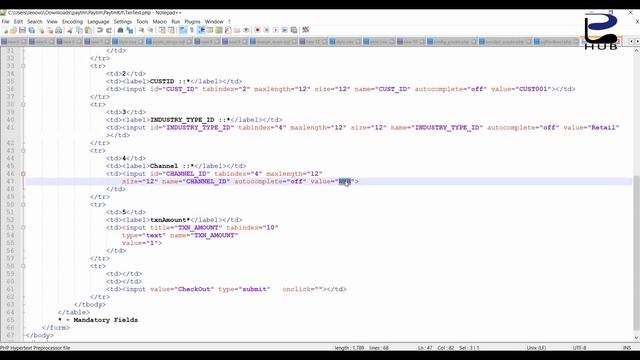Viewport: 640px width, 360px height.
Task: Undo the last edit via toolbar icon
Action: (100, 30)
